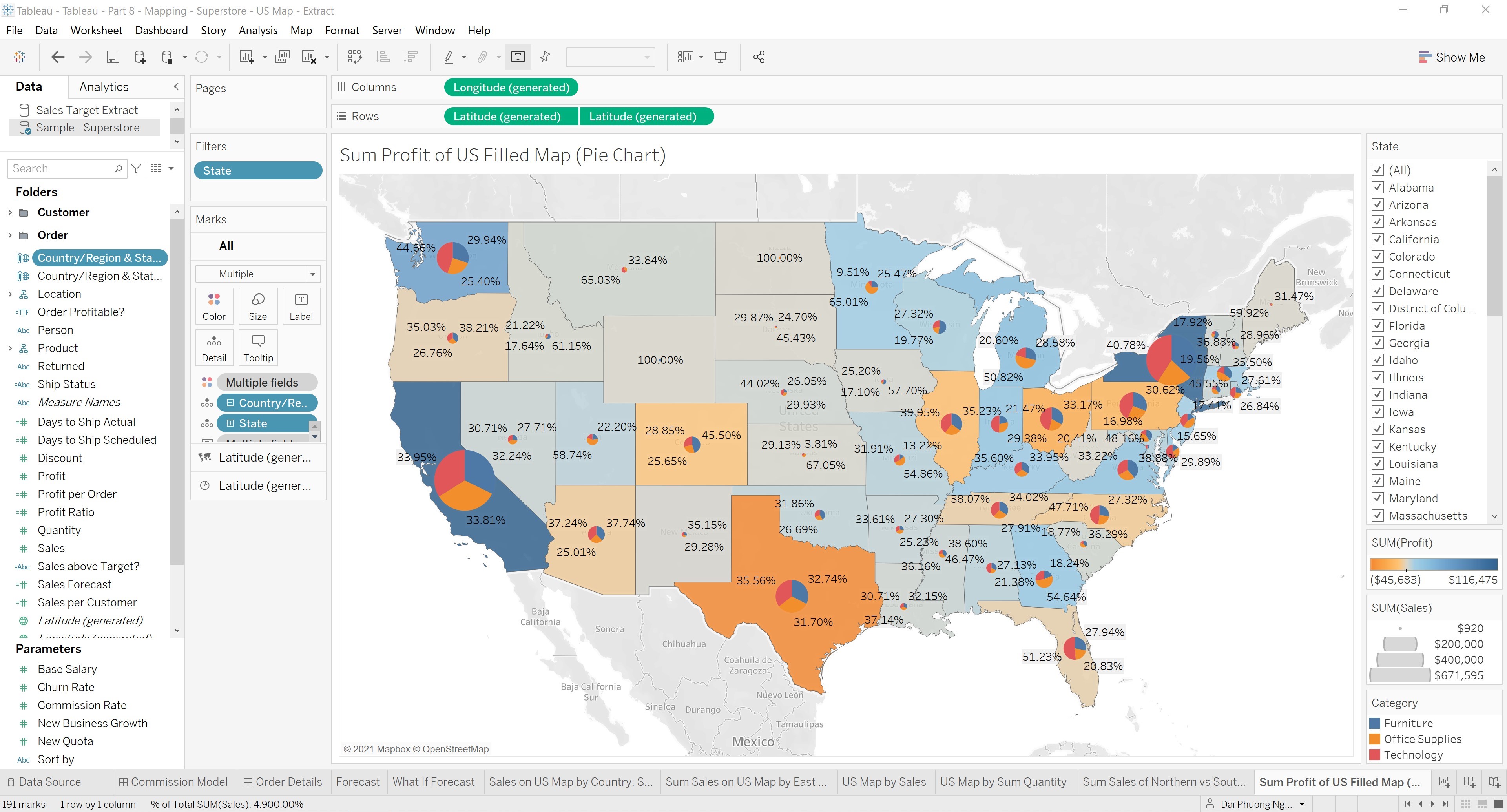Enter Presentation Mode from the toolbar

coord(720,57)
